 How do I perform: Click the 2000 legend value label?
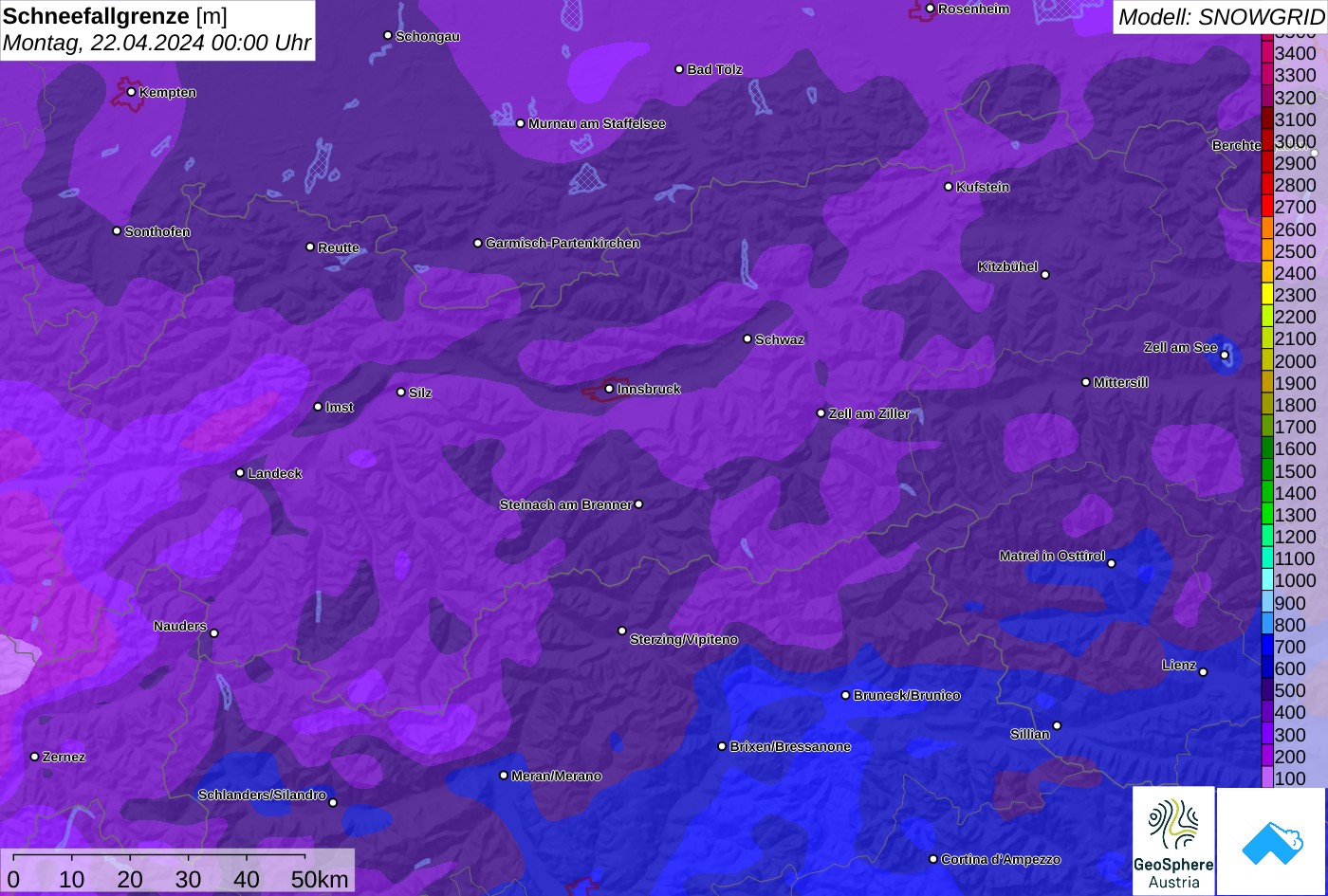[x=1296, y=361]
